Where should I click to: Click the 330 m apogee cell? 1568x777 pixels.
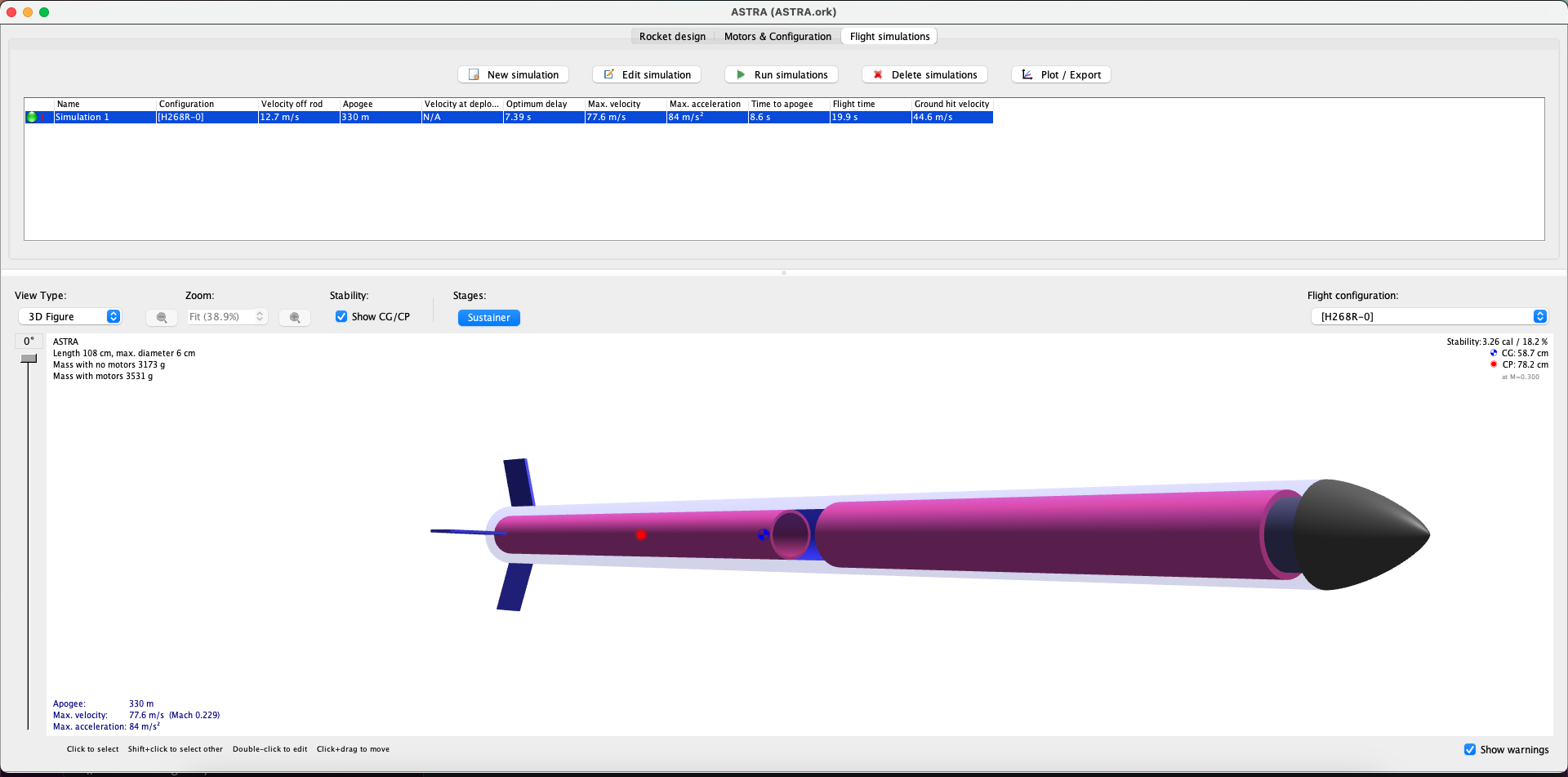click(x=381, y=117)
